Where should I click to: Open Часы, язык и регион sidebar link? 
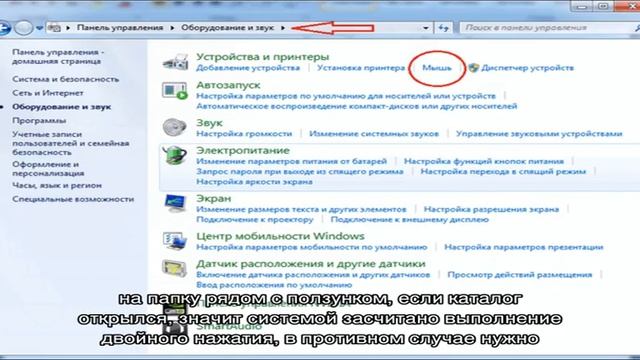click(x=57, y=185)
